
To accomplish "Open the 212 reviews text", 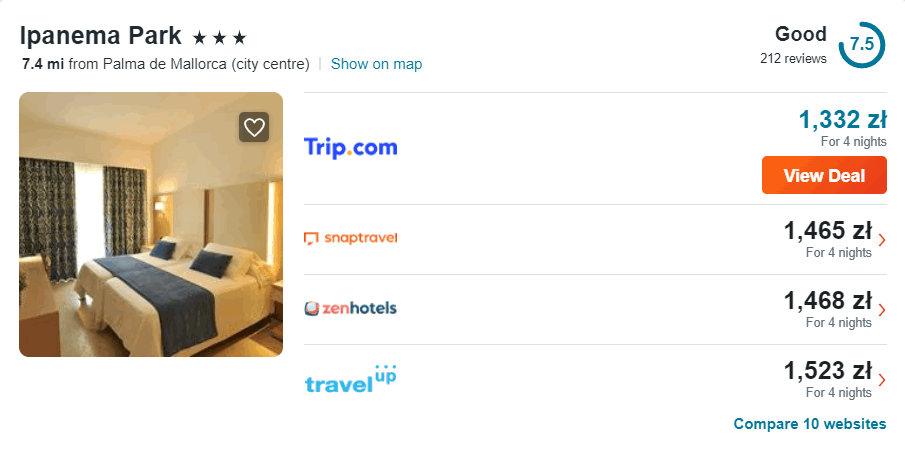I will point(793,58).
